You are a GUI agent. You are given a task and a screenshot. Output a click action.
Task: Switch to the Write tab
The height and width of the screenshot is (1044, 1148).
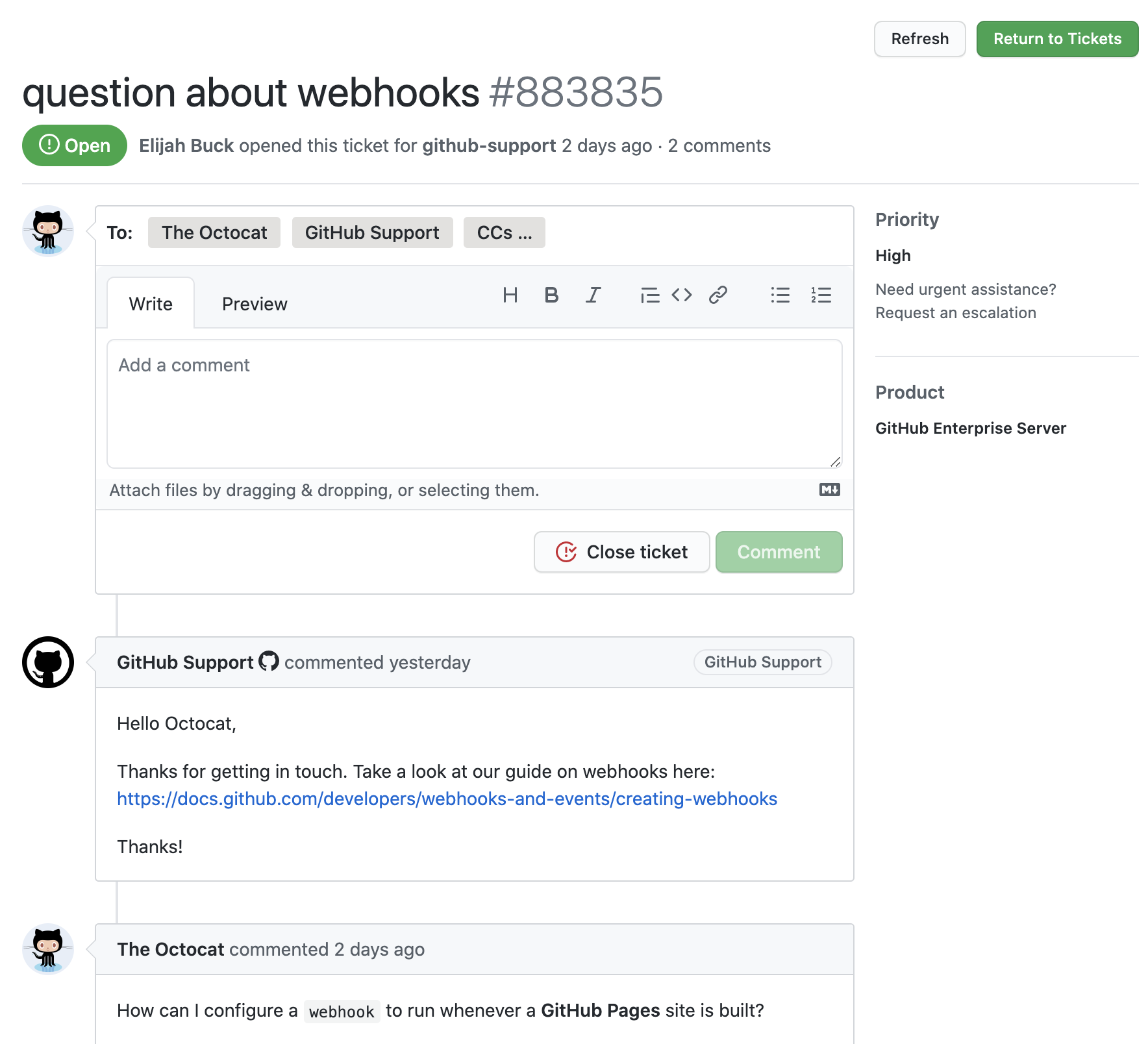pos(151,303)
